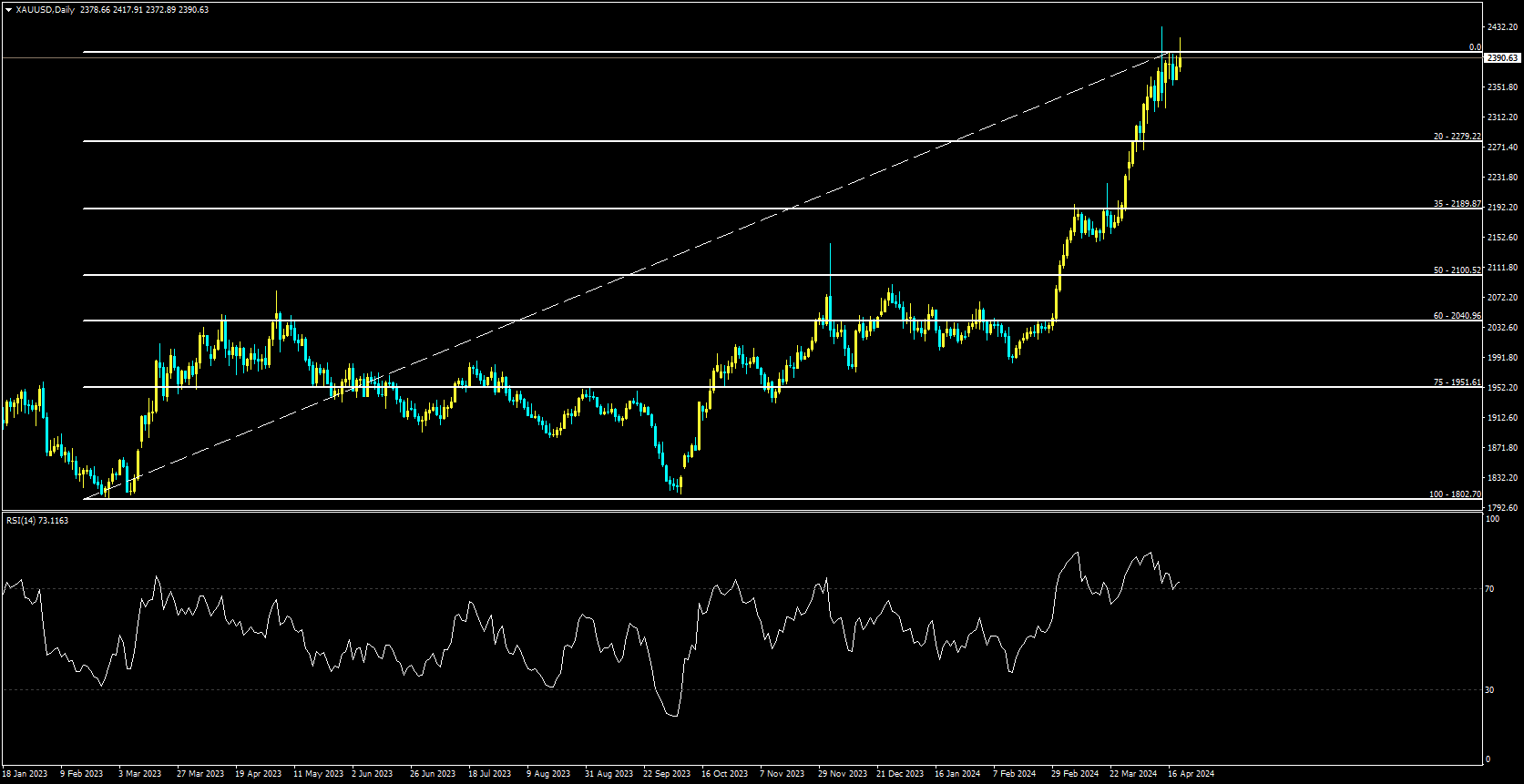
Task: Click price axis value 1871.80
Action: [1502, 448]
